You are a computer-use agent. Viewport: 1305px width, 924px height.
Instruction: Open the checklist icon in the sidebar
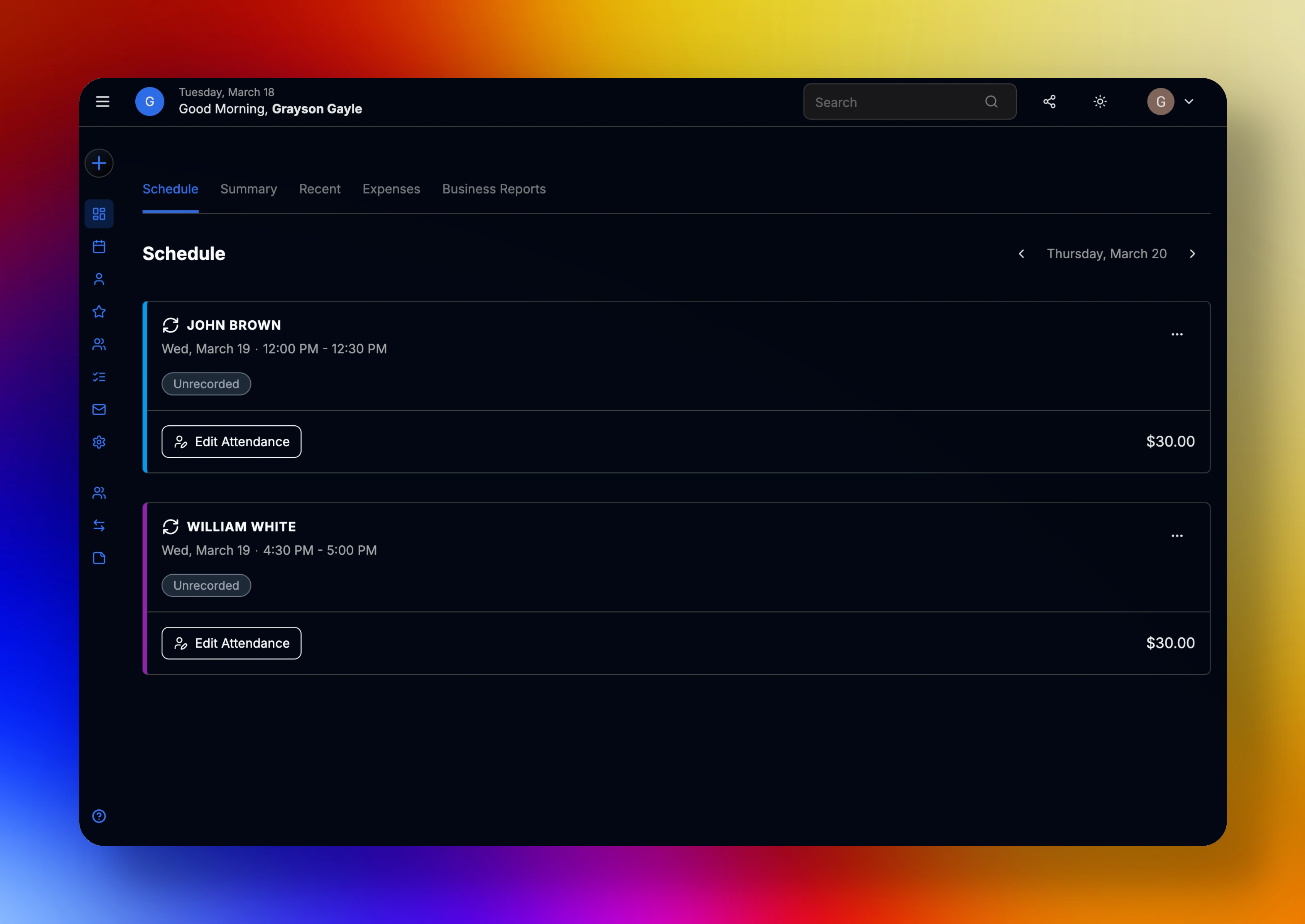(x=99, y=377)
